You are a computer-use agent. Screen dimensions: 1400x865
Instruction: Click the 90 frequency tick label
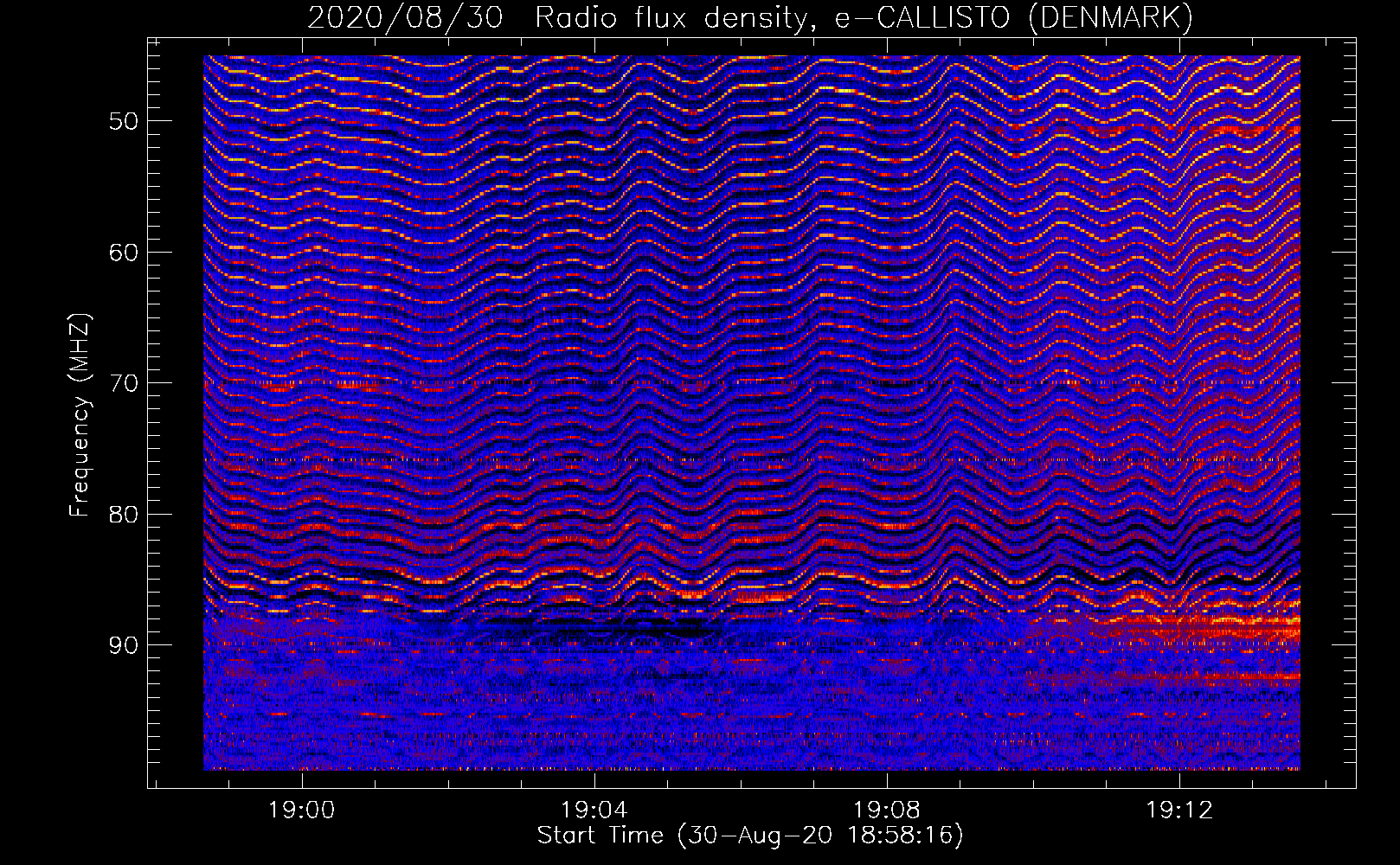[124, 646]
